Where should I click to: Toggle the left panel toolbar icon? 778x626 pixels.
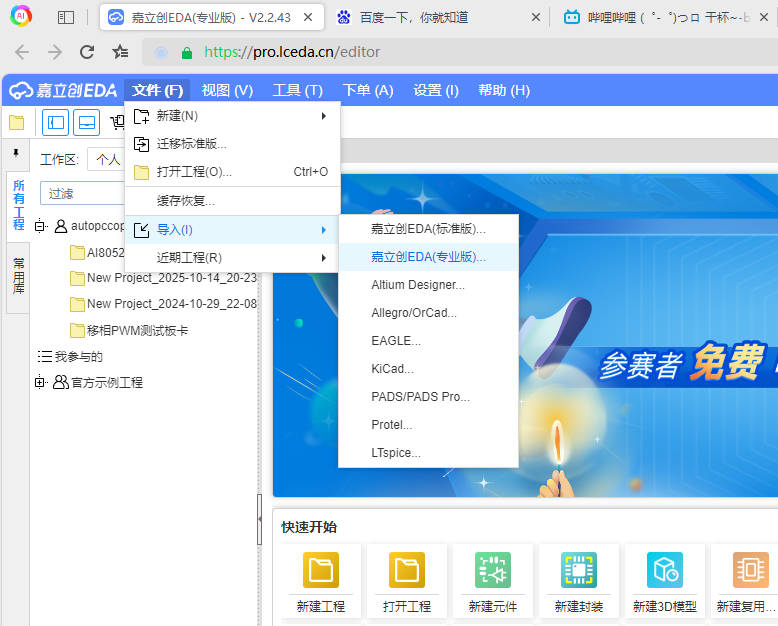[55, 122]
